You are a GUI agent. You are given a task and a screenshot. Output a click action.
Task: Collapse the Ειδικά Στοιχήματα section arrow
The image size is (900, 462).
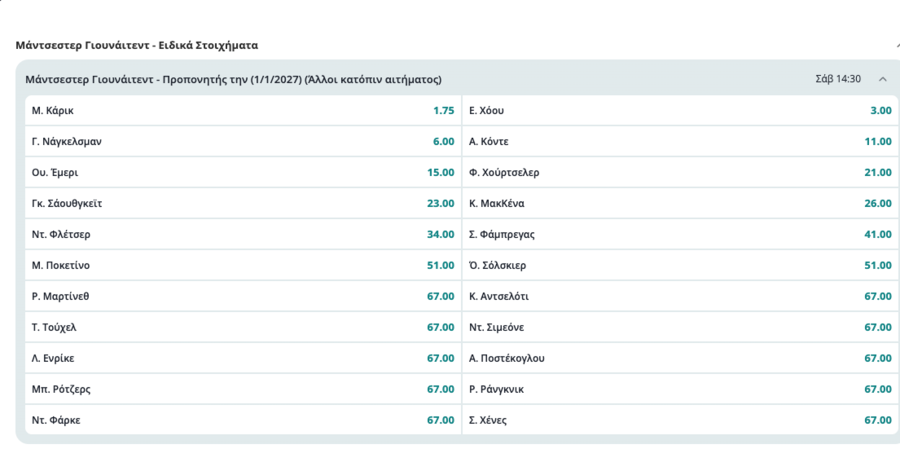coord(897,45)
